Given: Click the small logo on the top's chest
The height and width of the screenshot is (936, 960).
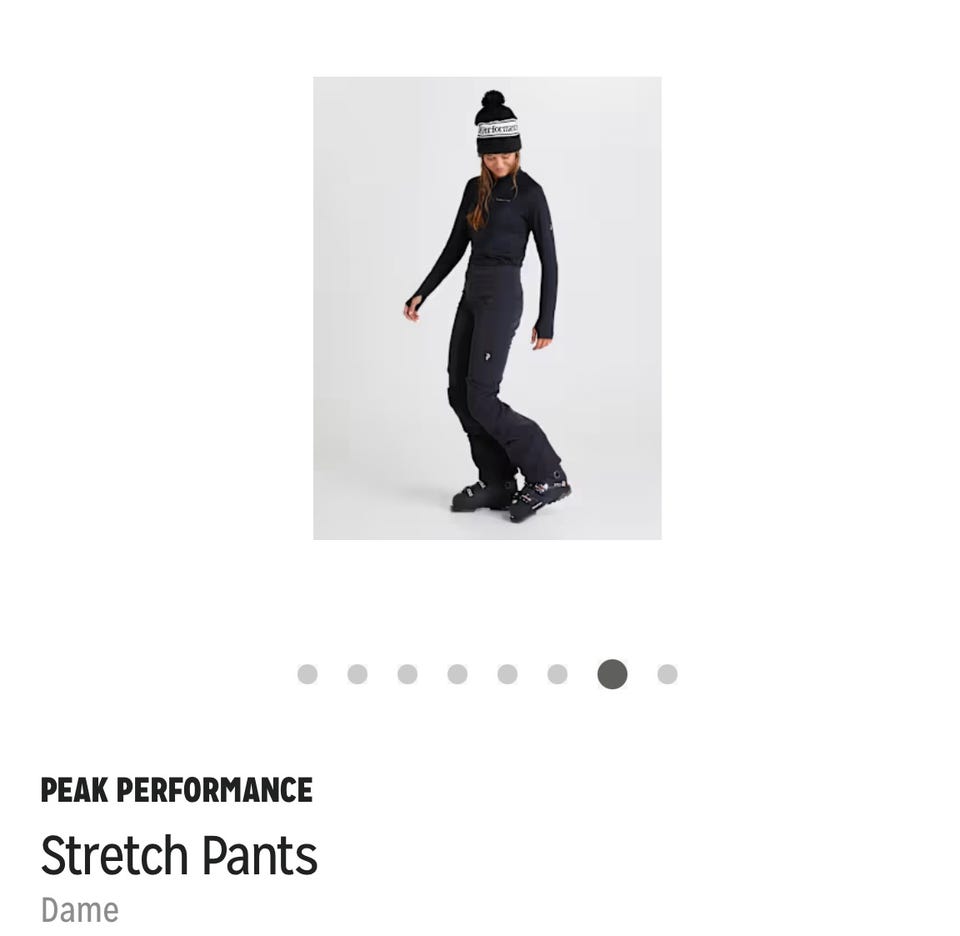Looking at the screenshot, I should click(506, 198).
